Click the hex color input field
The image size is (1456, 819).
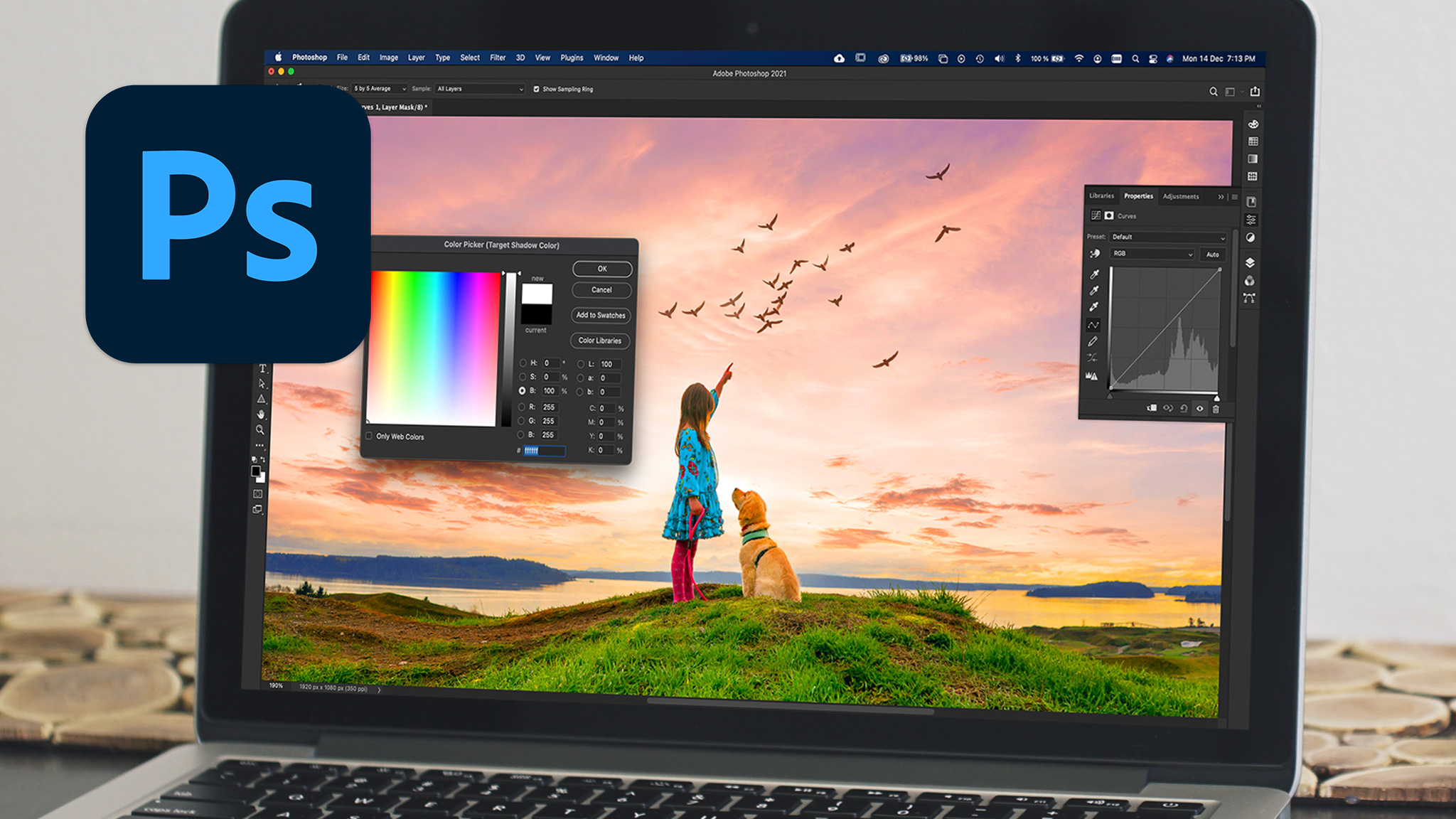pos(544,451)
